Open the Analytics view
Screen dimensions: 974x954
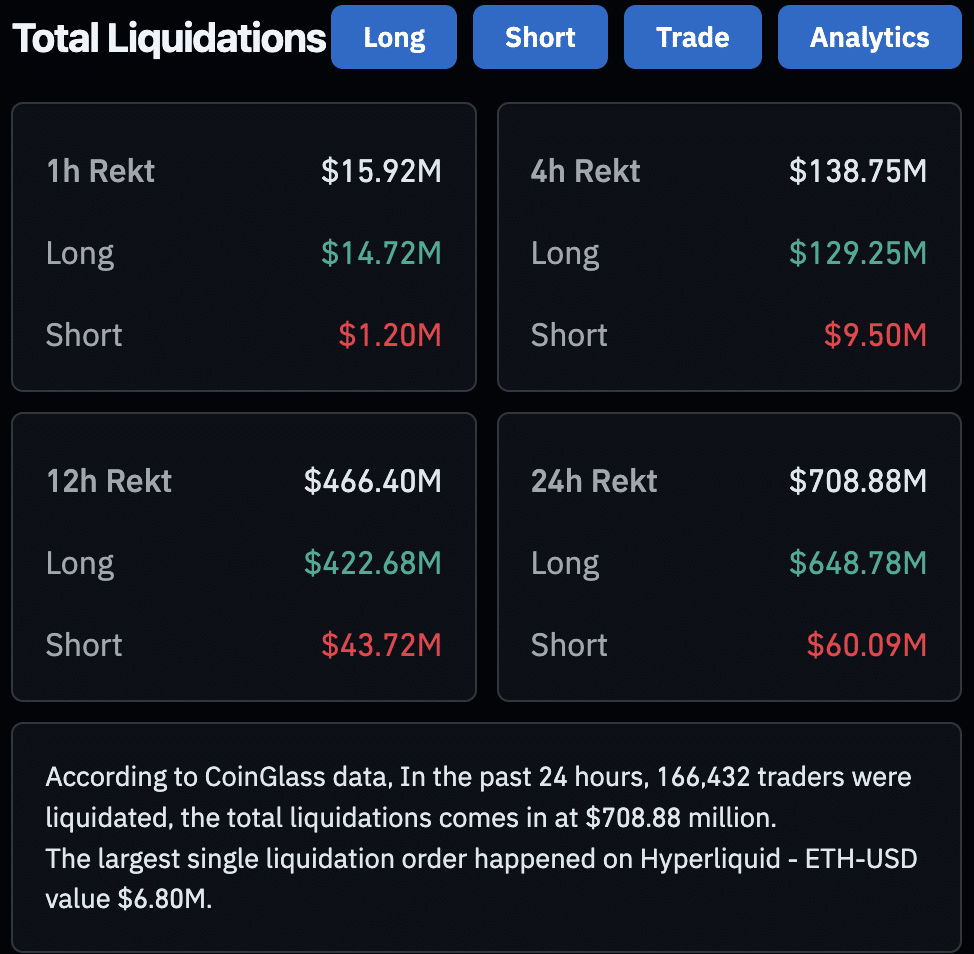tap(868, 37)
